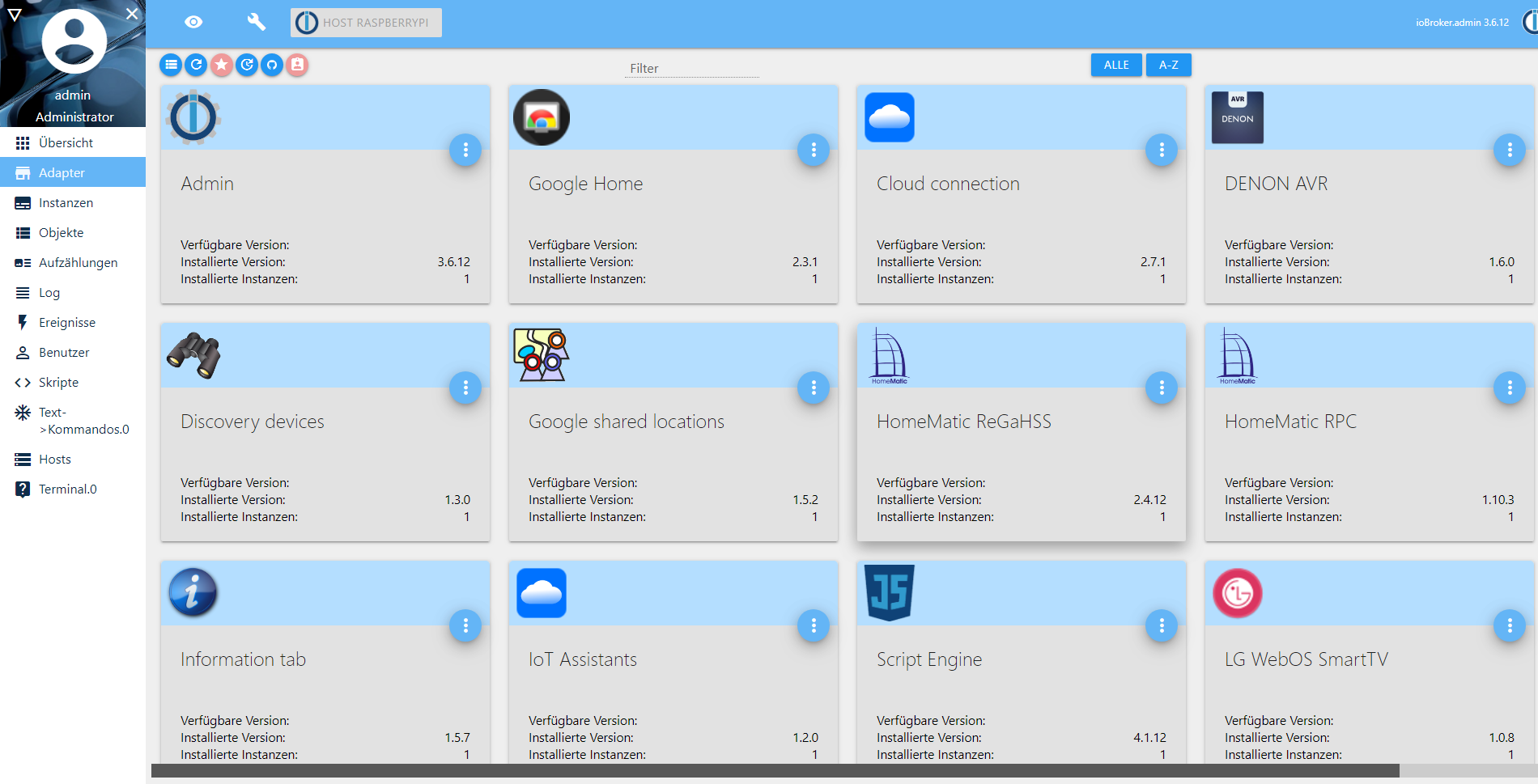Click the HOST RASPBERRYPI button

click(x=366, y=23)
